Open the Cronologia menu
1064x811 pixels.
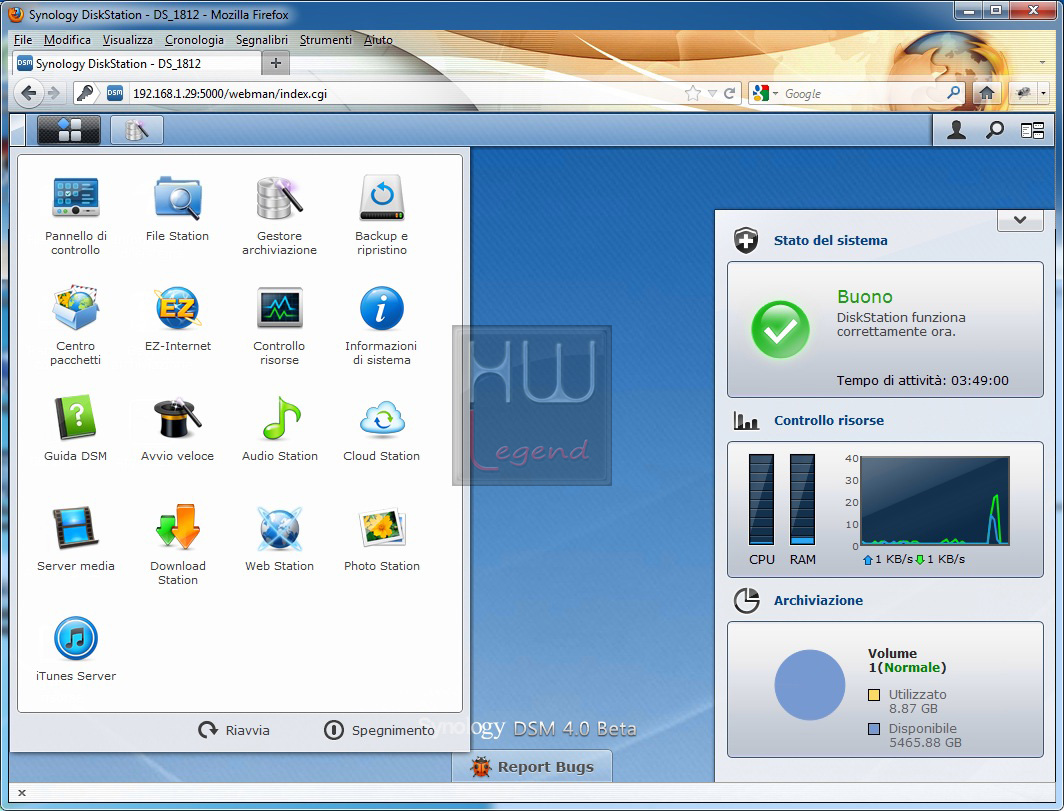pos(194,40)
